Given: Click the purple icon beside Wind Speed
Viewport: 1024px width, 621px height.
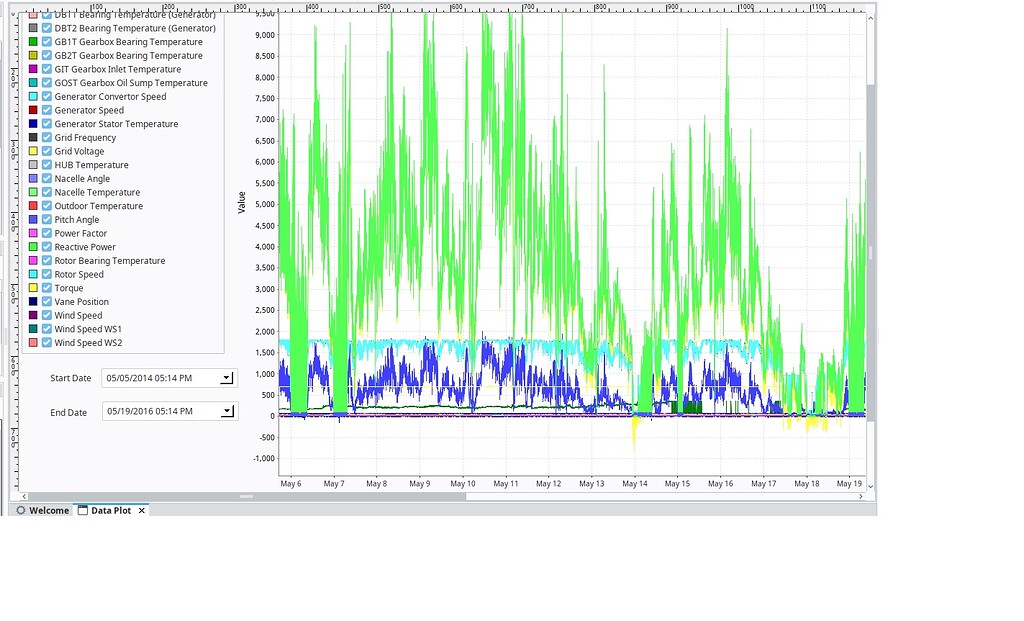Looking at the screenshot, I should click(x=33, y=315).
